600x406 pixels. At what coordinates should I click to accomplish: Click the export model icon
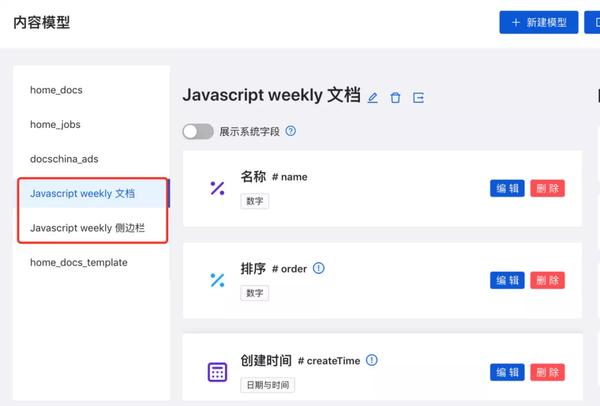418,98
